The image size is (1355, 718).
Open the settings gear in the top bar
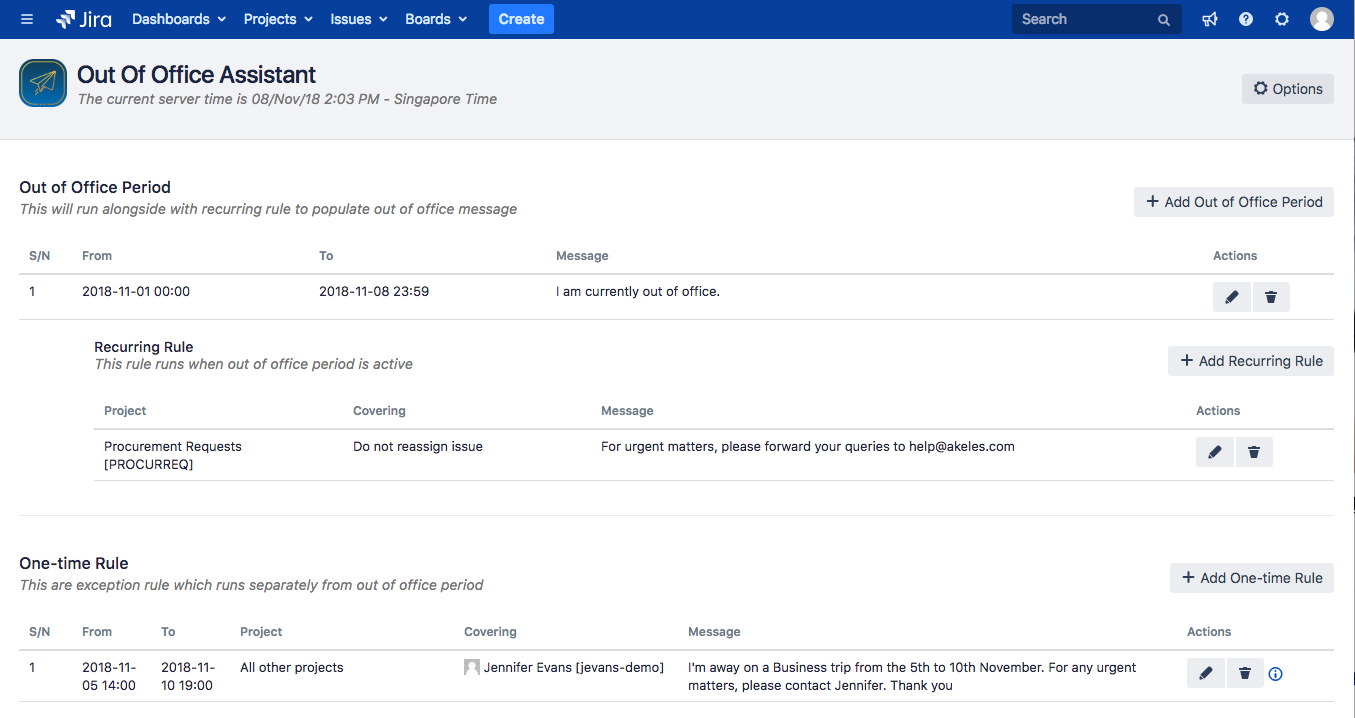point(1282,19)
